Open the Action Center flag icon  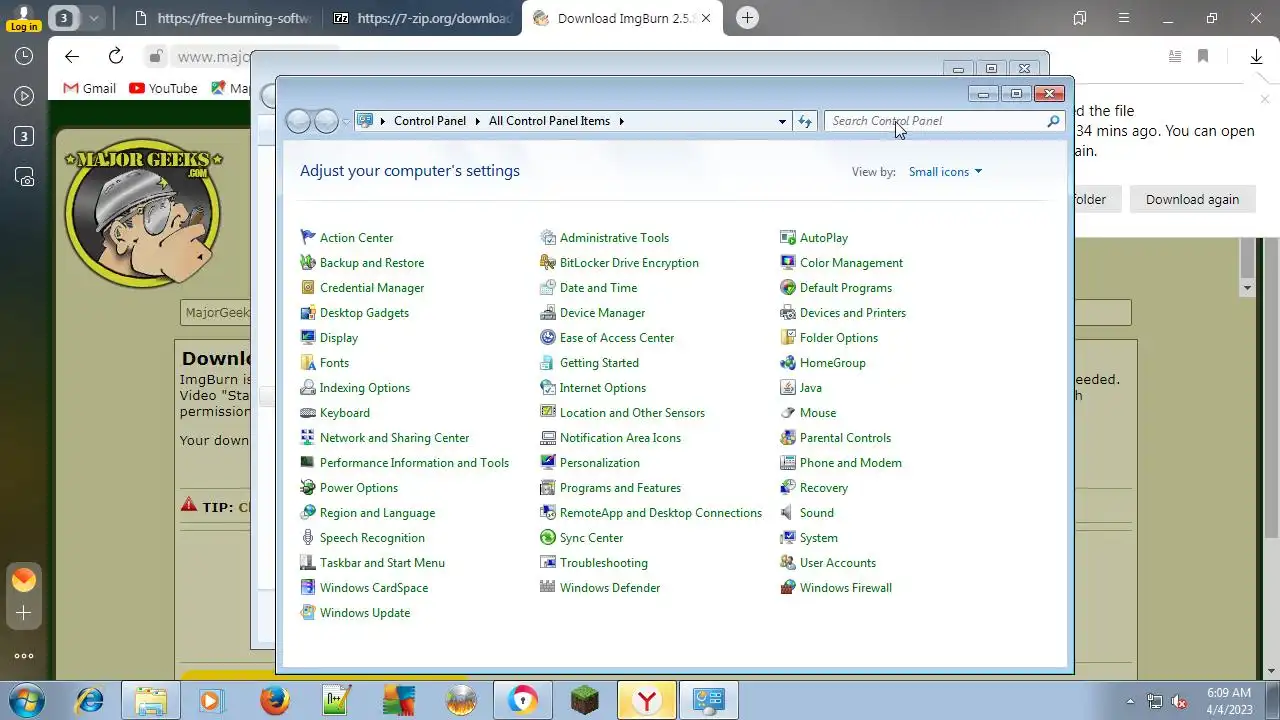(x=308, y=238)
